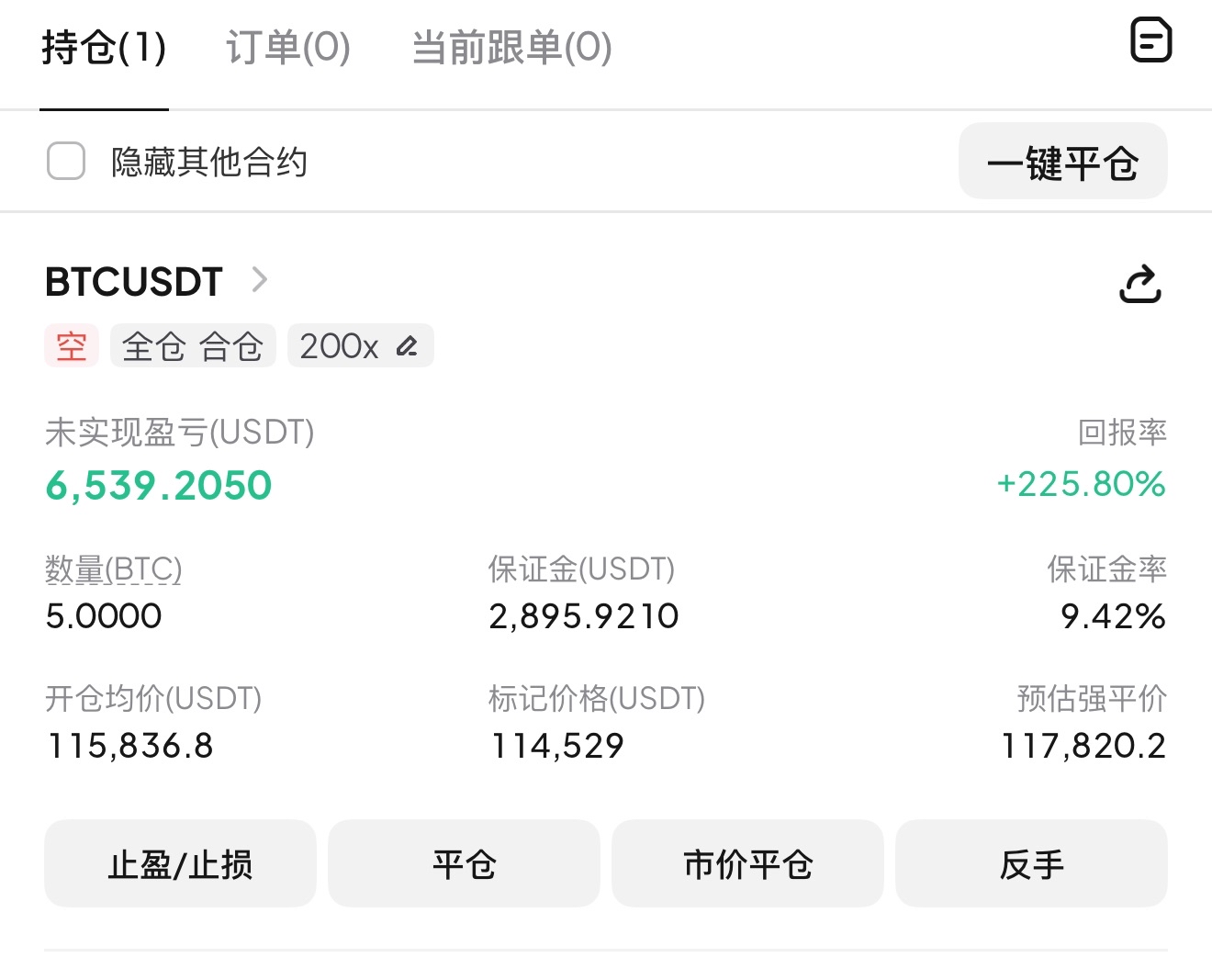Image resolution: width=1212 pixels, height=980 pixels.
Task: Tap the cross margin 全仓 合仓 tag
Action: pos(193,346)
